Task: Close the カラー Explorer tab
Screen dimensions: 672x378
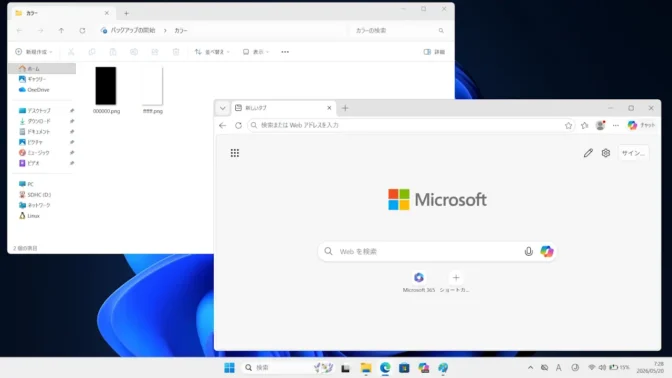Action: click(x=107, y=13)
